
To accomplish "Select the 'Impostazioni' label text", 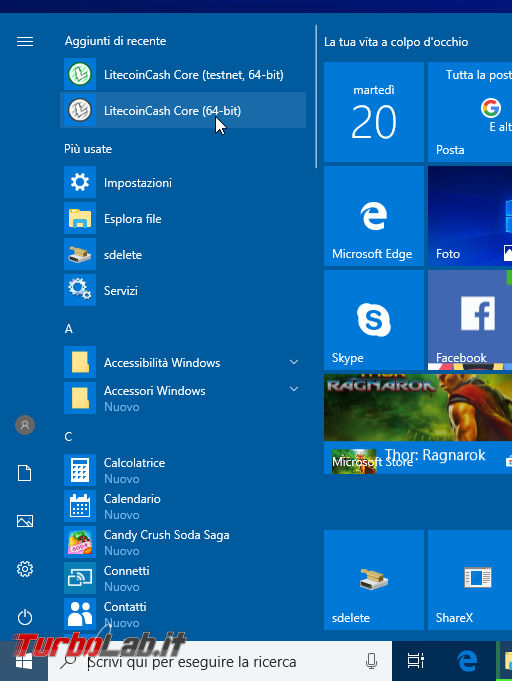I will (138, 183).
